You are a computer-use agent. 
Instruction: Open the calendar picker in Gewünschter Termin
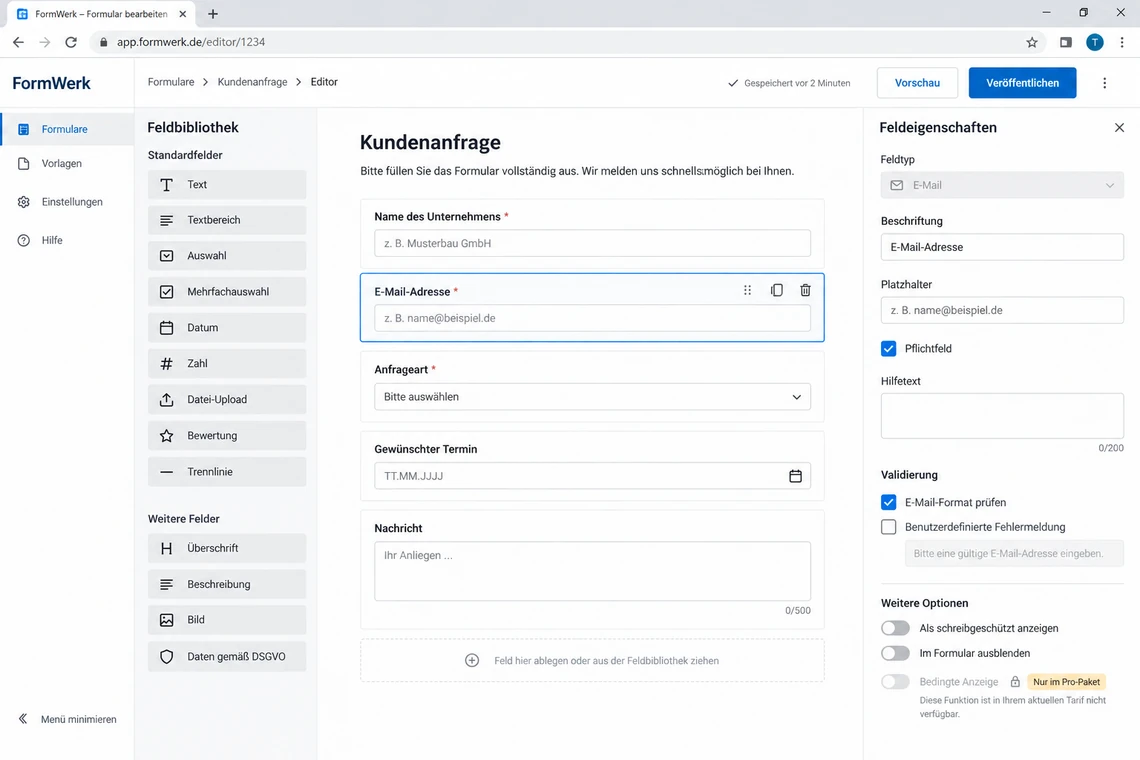[x=795, y=476]
